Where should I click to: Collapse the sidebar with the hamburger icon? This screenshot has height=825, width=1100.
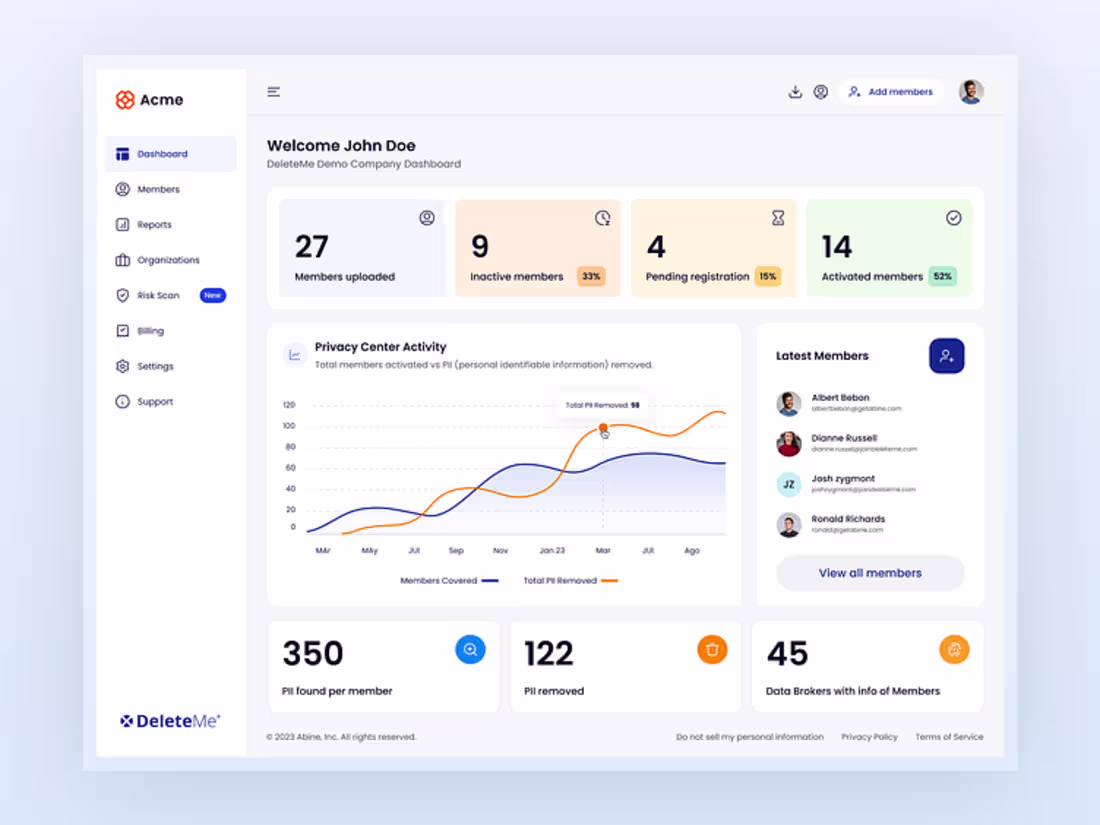[273, 91]
